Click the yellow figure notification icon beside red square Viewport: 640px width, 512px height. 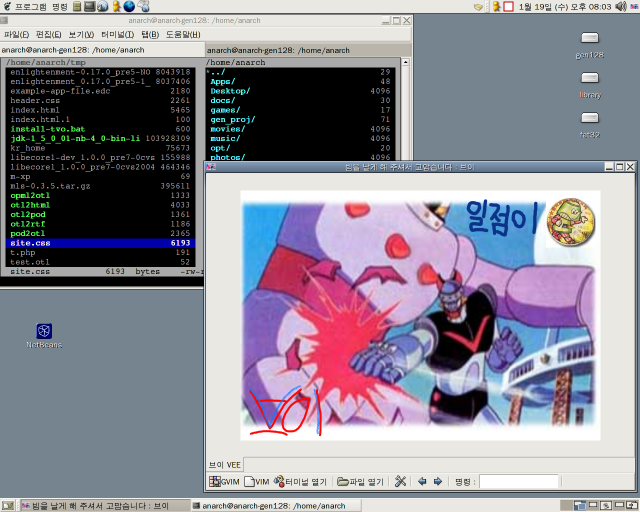496,7
